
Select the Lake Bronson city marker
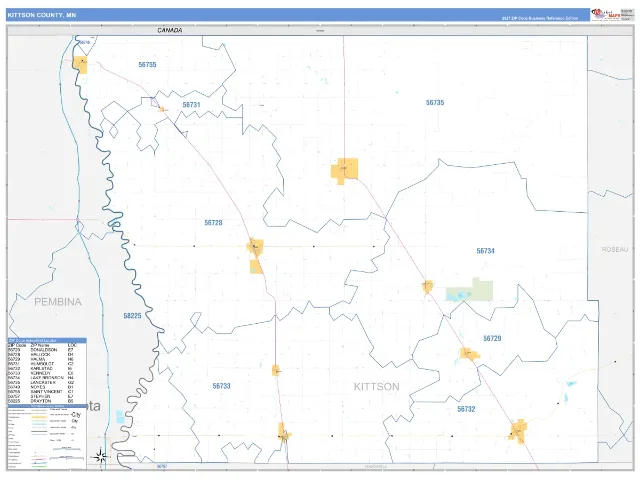[427, 286]
